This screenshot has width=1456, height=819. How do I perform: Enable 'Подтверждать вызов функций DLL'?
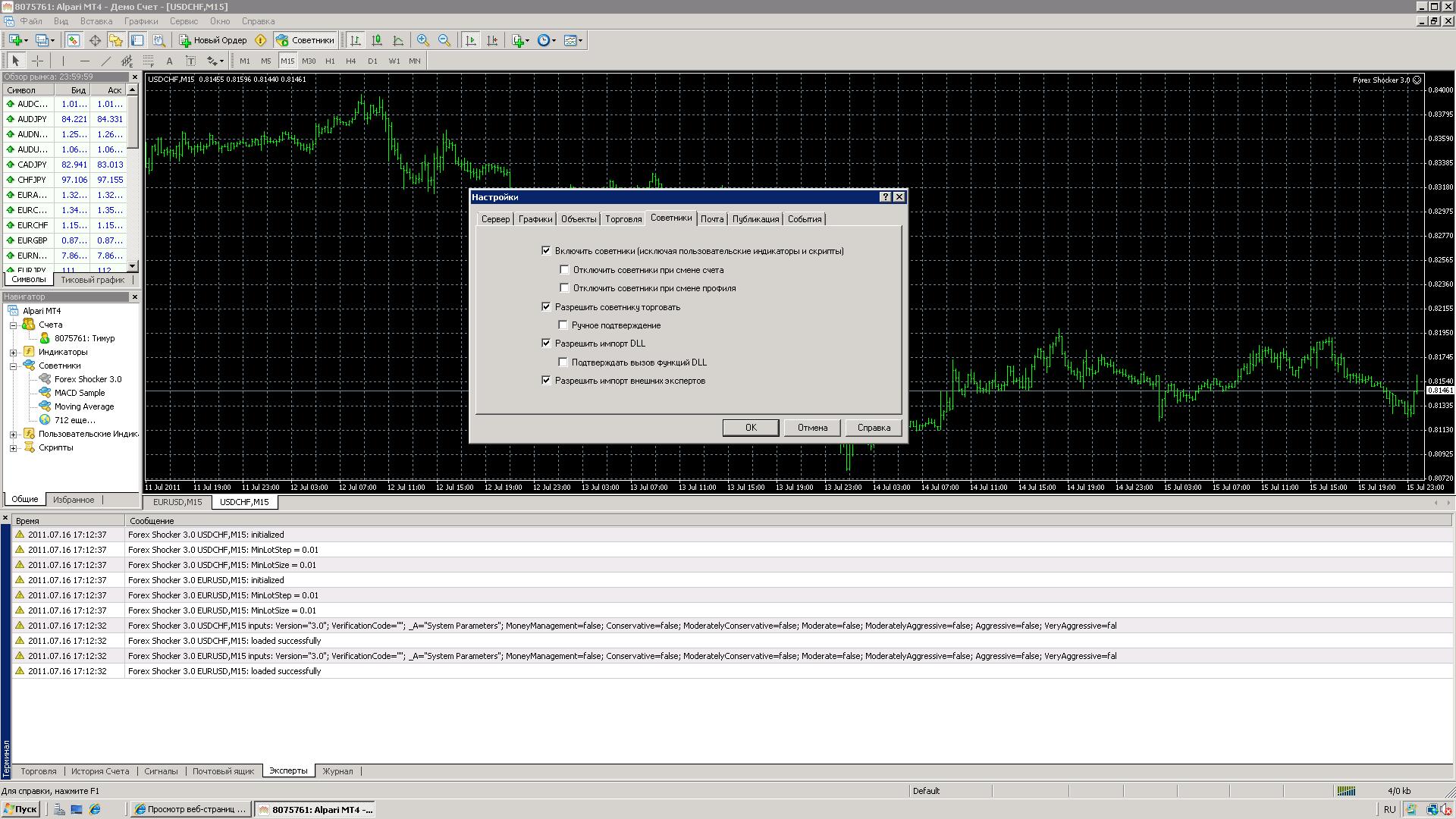click(563, 362)
